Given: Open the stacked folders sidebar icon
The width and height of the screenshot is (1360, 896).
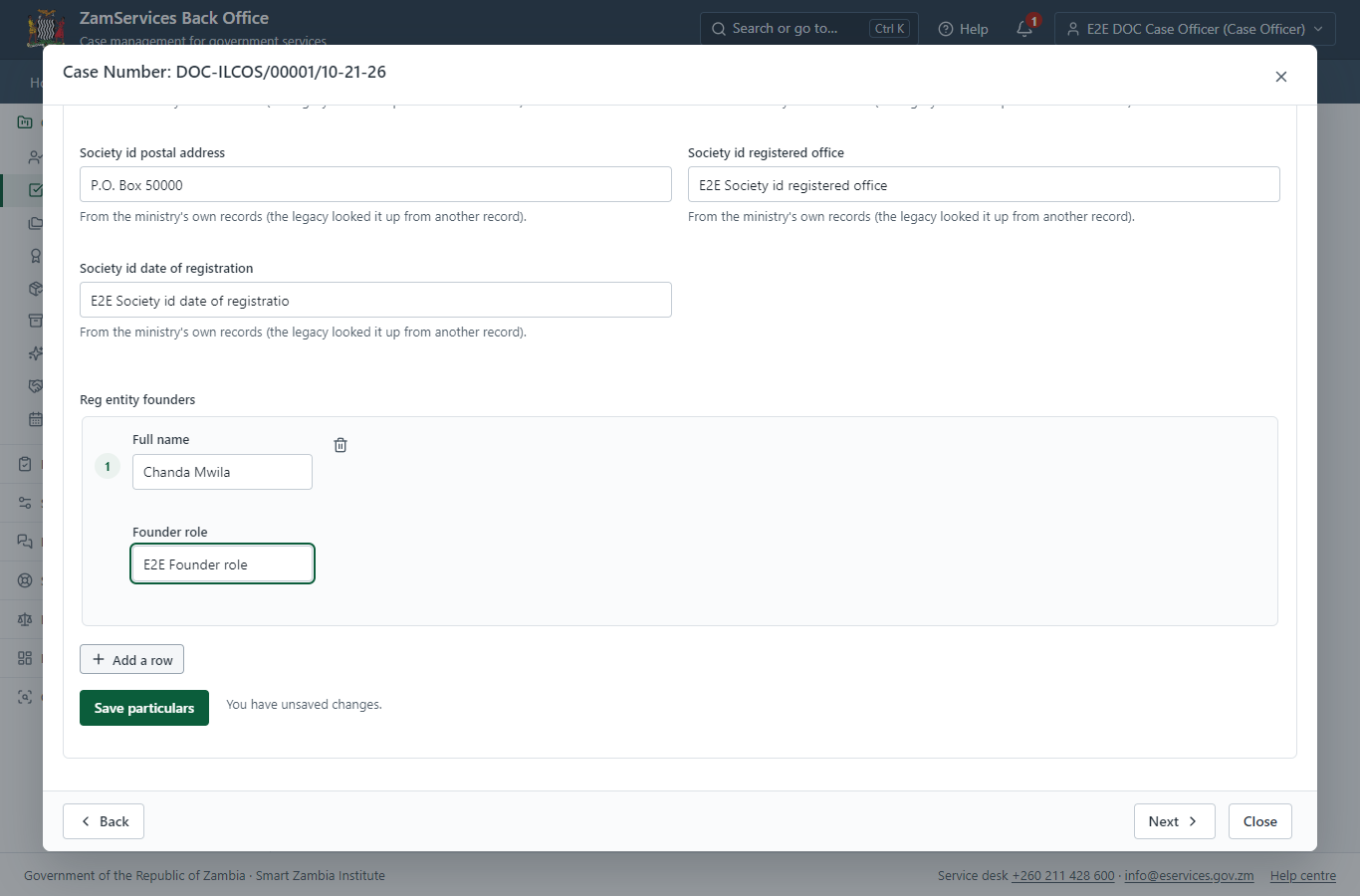Looking at the screenshot, I should click(35, 223).
